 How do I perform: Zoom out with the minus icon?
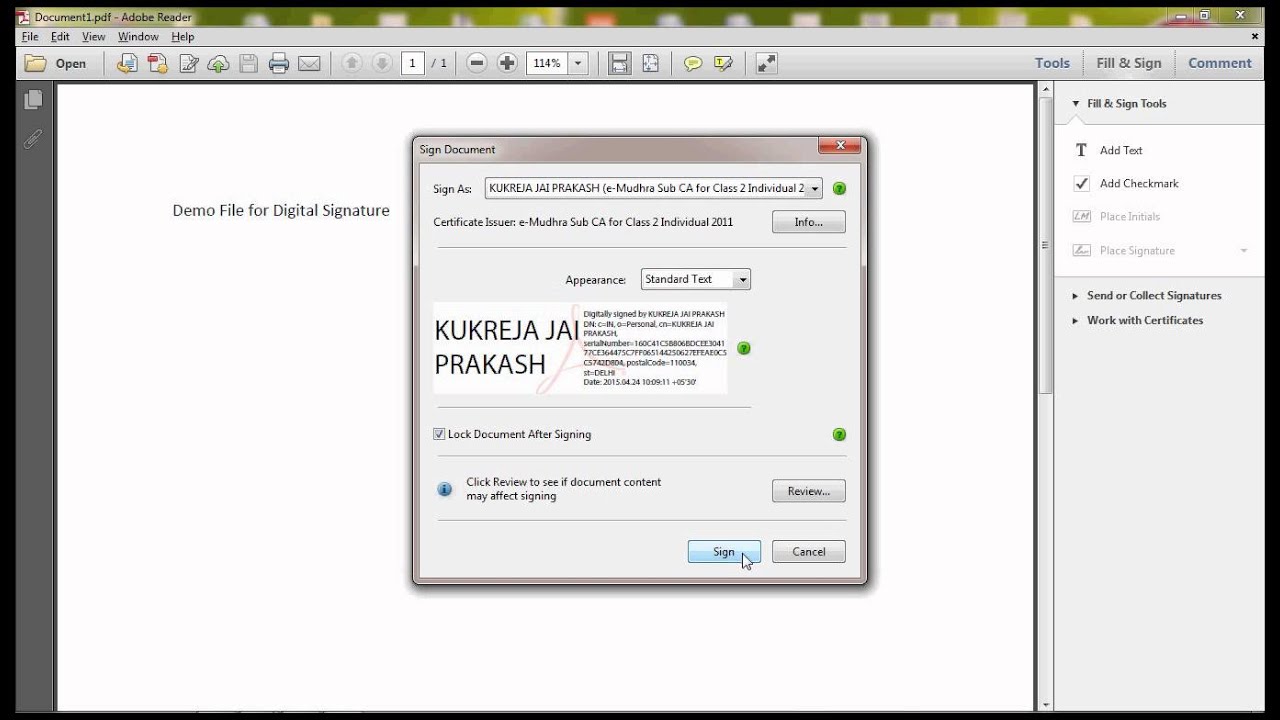click(477, 63)
